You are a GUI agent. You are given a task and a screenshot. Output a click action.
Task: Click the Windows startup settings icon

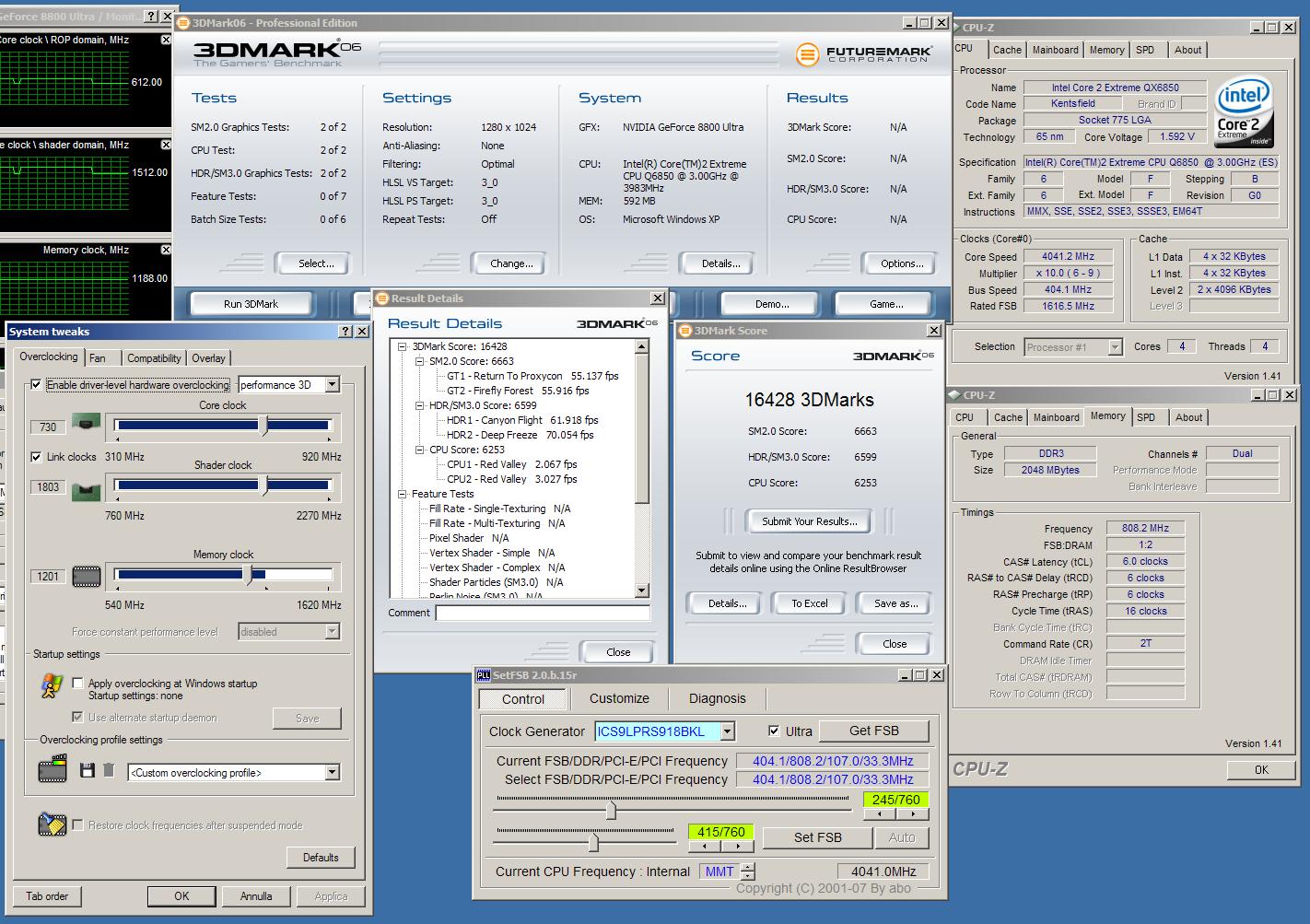[x=52, y=686]
